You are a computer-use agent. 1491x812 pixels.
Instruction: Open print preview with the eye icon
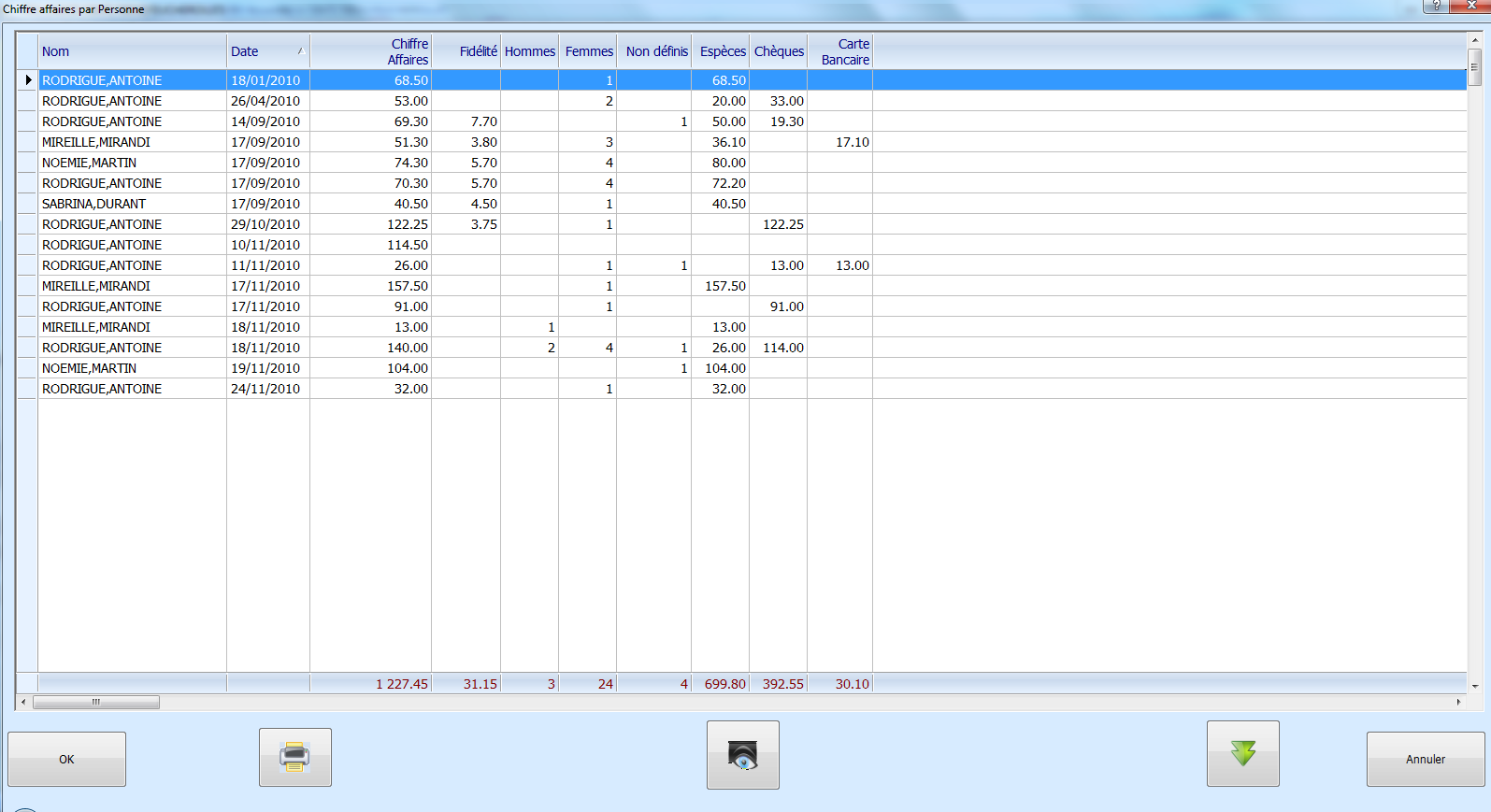tap(742, 755)
